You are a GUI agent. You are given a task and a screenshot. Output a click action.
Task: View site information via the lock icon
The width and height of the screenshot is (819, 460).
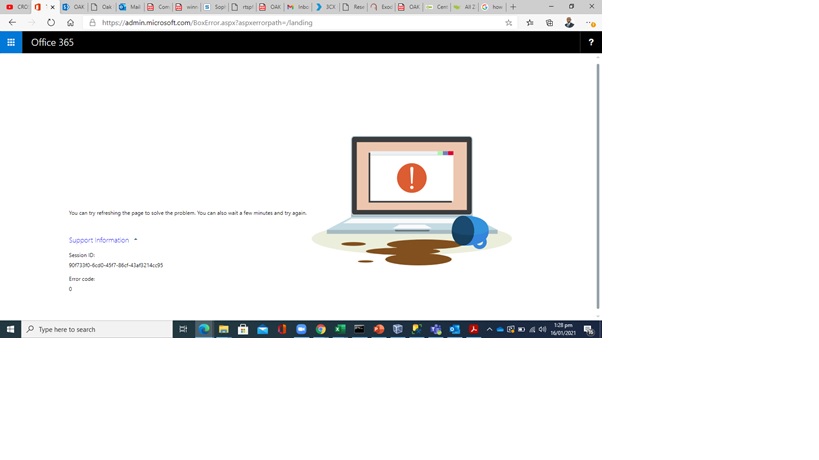pyautogui.click(x=92, y=22)
